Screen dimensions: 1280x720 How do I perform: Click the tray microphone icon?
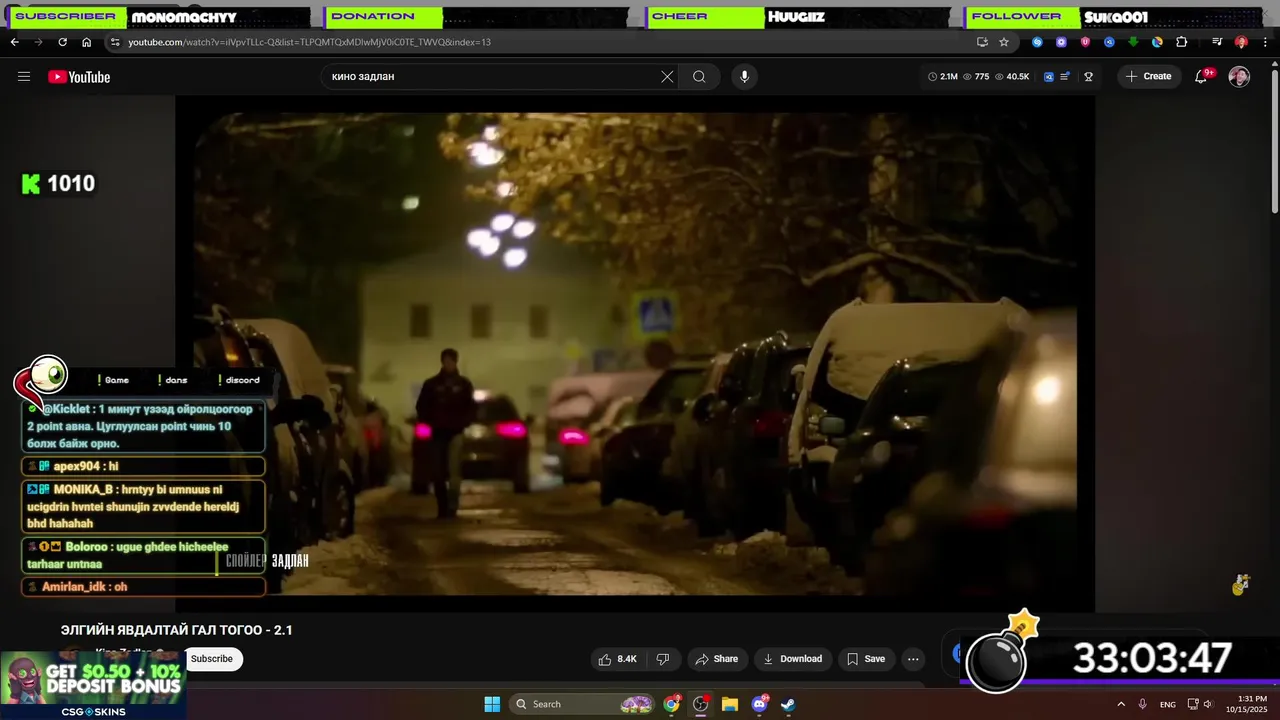point(1142,704)
